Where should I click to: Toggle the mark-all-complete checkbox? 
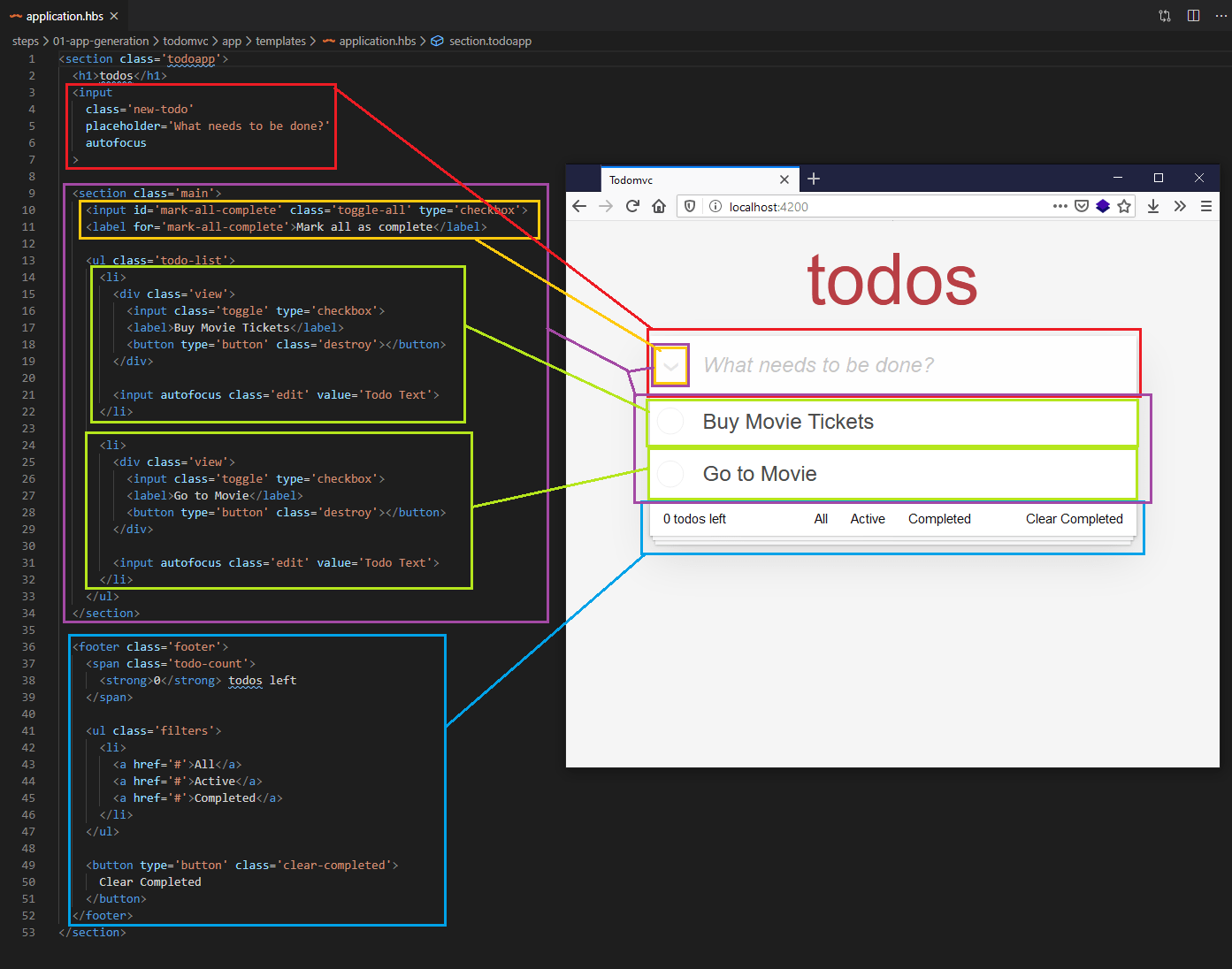pyautogui.click(x=670, y=365)
